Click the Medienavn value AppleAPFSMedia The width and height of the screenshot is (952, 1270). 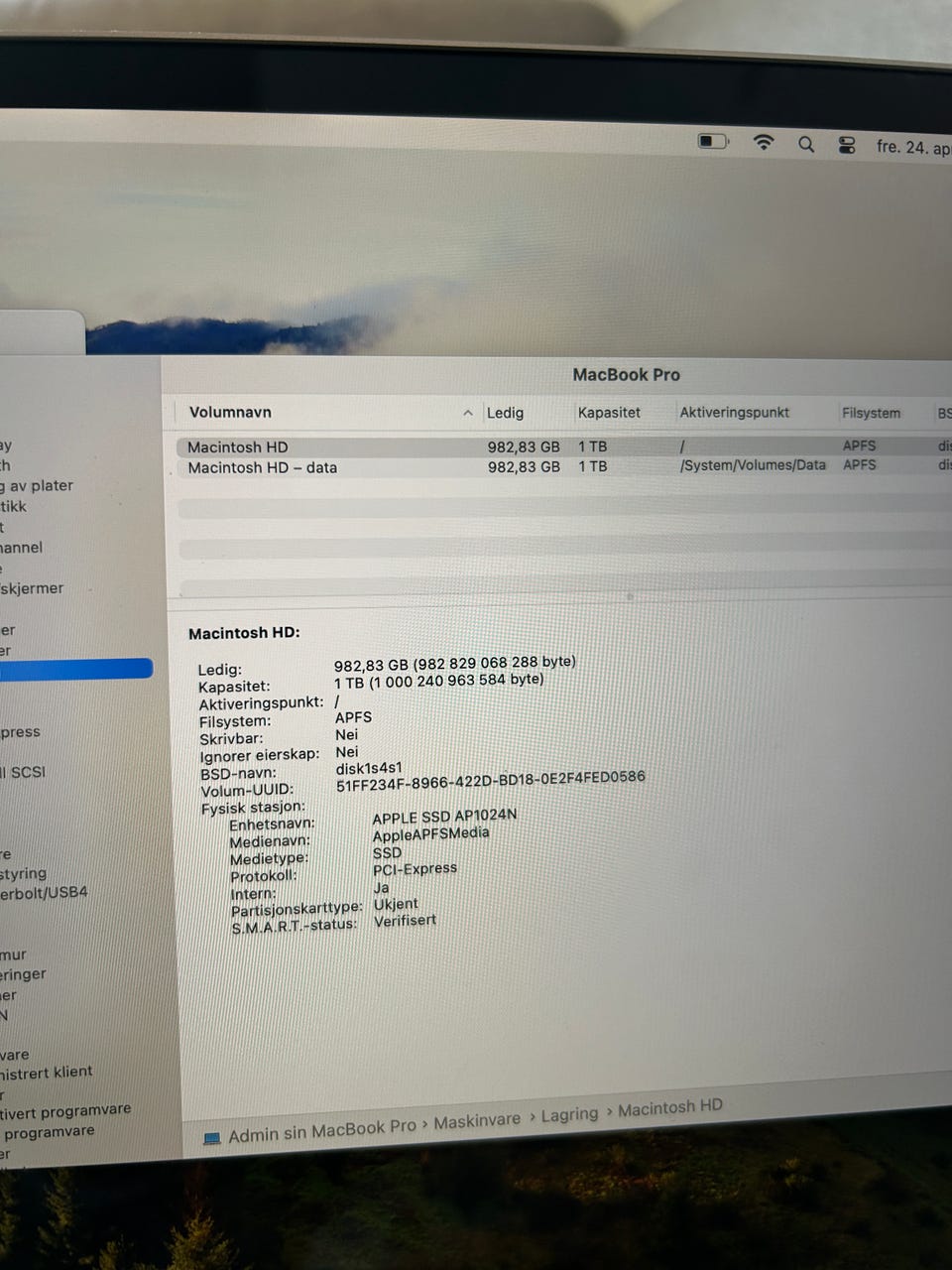coord(430,834)
